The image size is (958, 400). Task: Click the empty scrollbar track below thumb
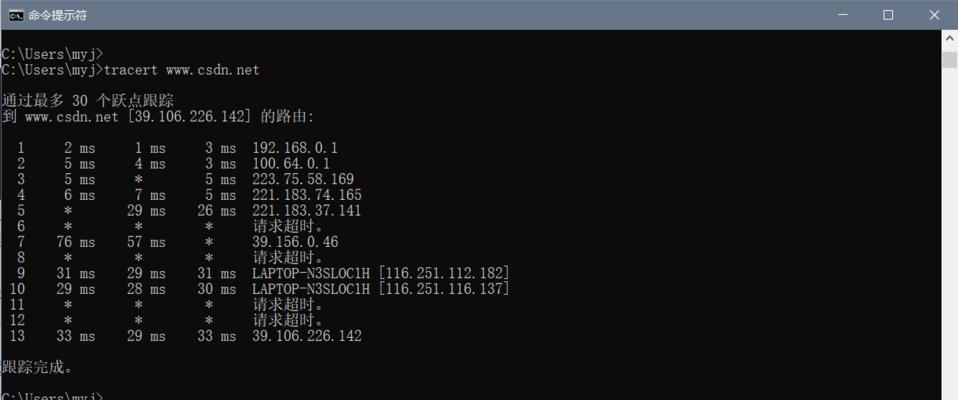(x=949, y=232)
